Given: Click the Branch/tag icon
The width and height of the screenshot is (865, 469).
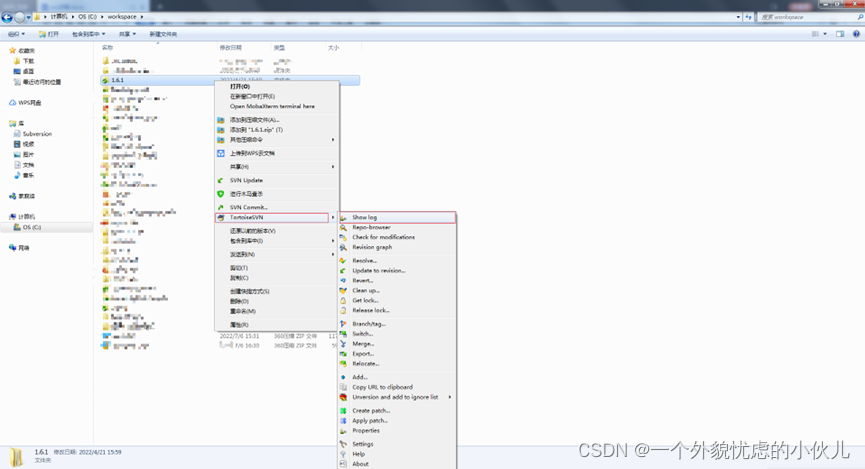Looking at the screenshot, I should click(x=343, y=324).
